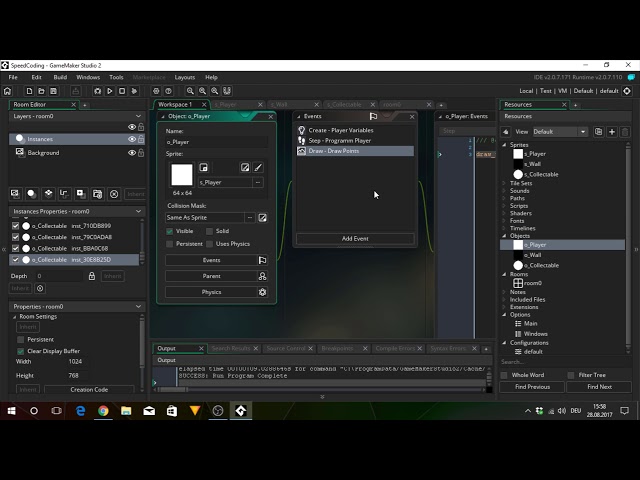
Task: Enable Whole Word search option
Action: coord(504,375)
